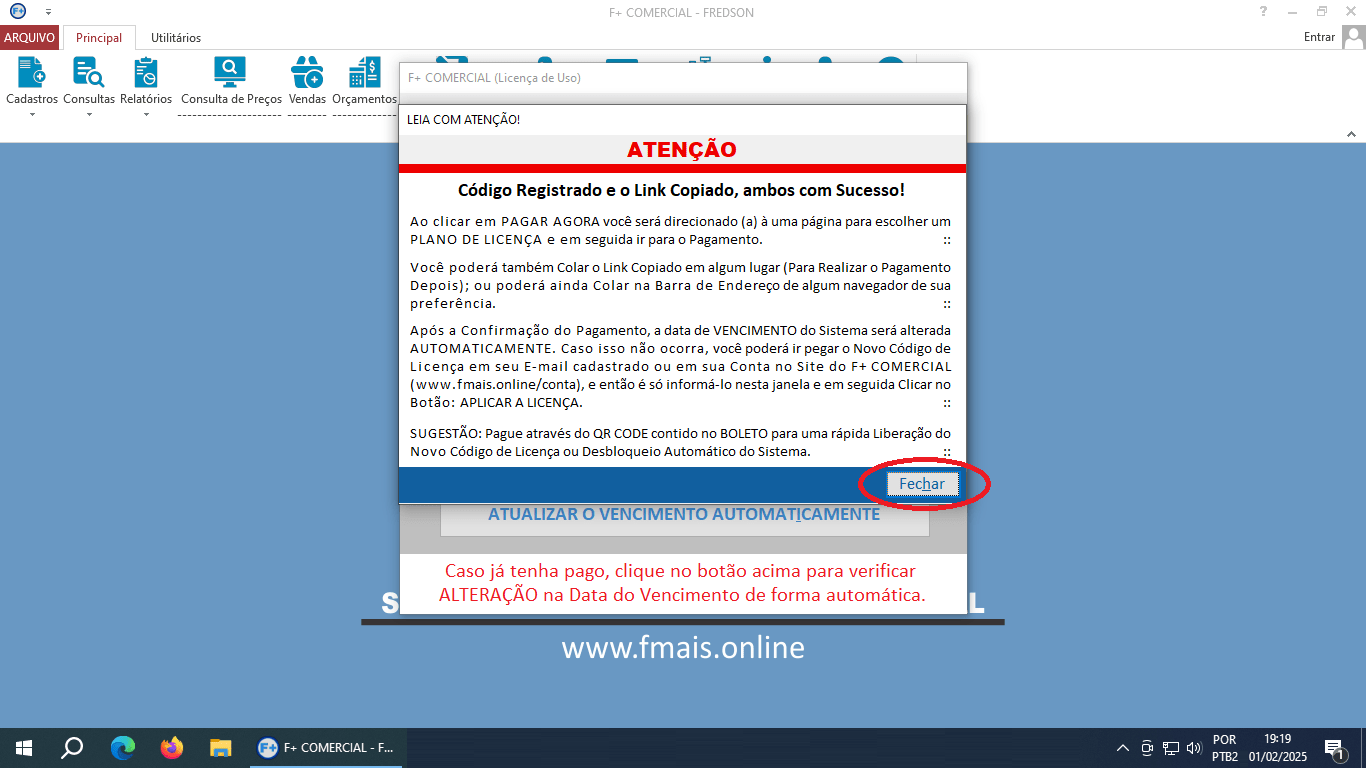1366x768 pixels.
Task: Expand the Relatórios dropdown arrow
Action: click(146, 113)
